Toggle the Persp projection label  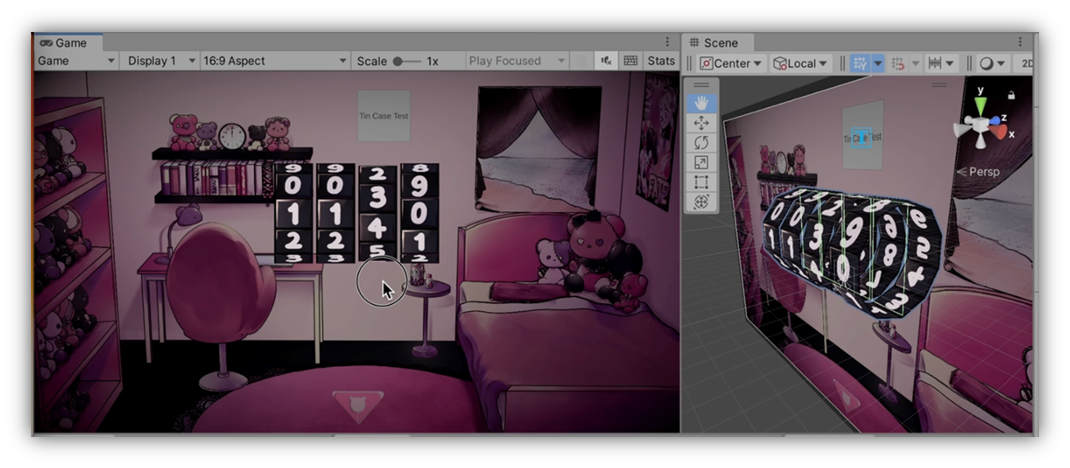click(x=979, y=172)
